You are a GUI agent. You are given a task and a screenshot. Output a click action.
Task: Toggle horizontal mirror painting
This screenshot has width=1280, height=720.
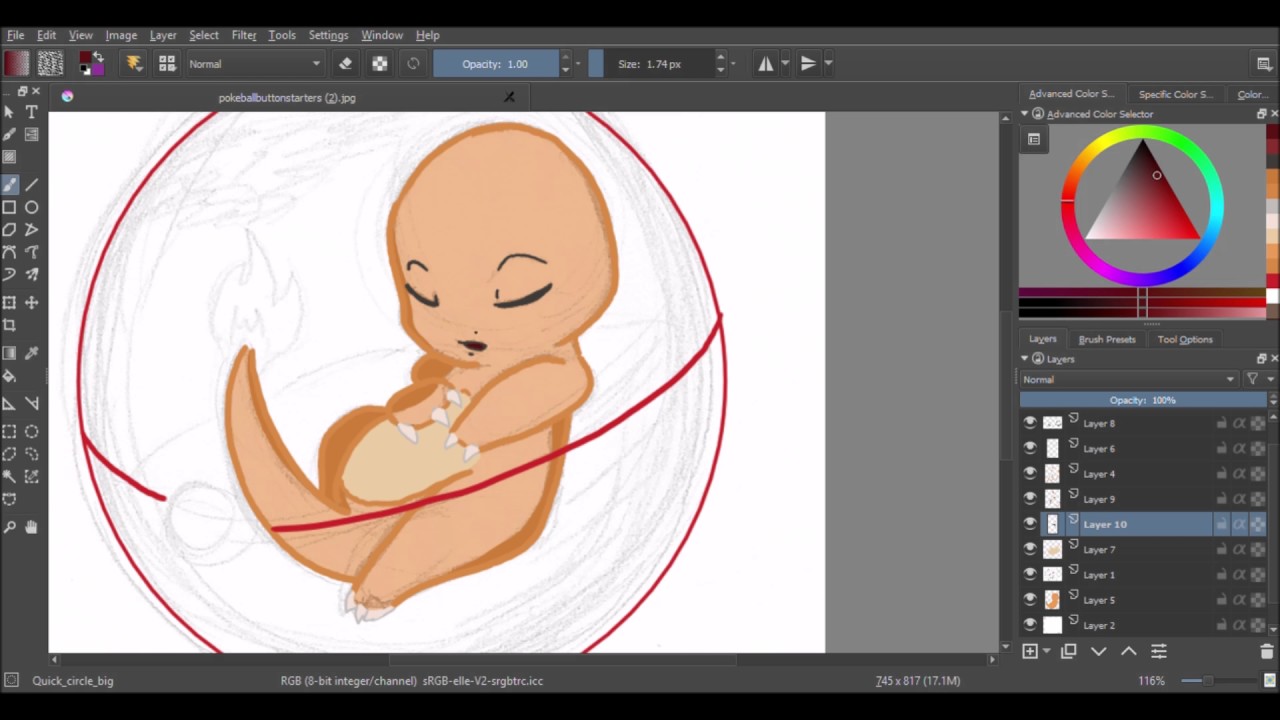(765, 64)
